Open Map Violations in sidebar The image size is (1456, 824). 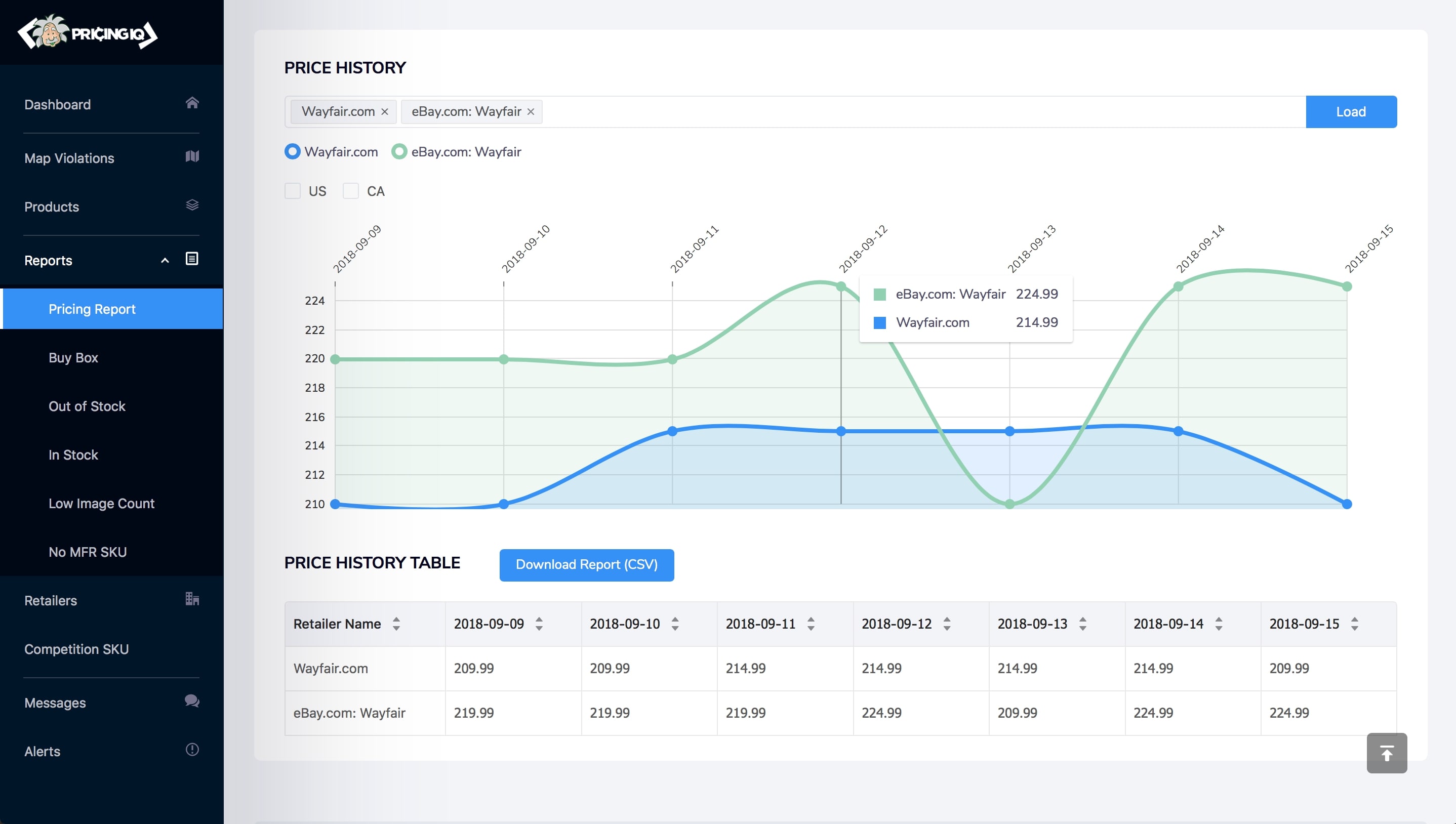click(x=111, y=158)
